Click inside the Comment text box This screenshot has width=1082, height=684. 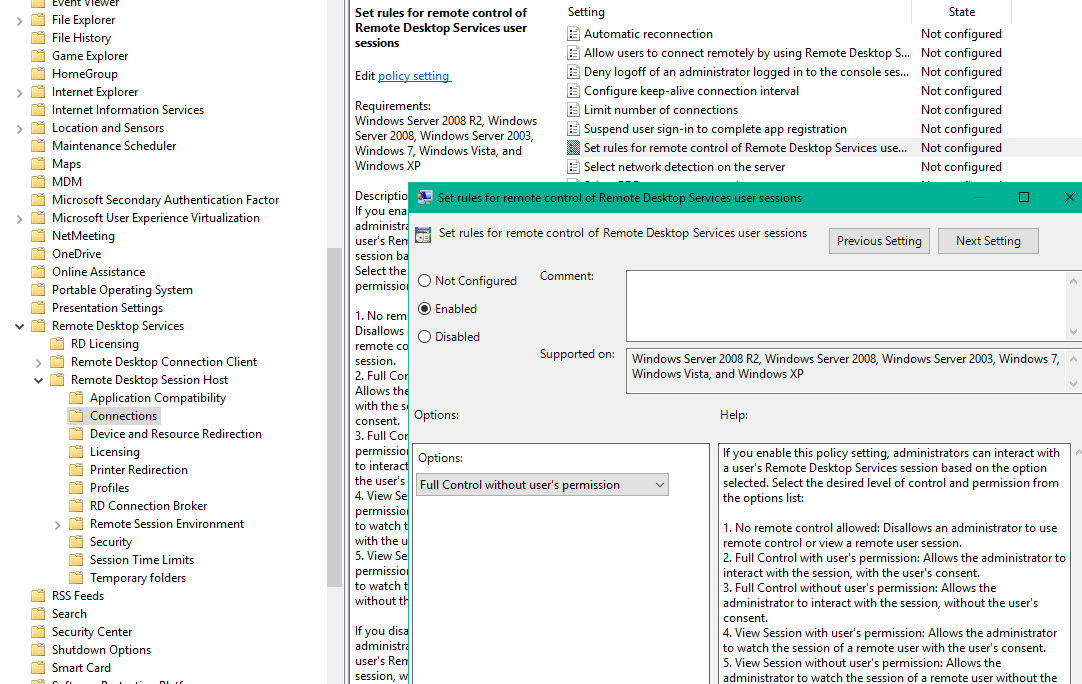847,306
